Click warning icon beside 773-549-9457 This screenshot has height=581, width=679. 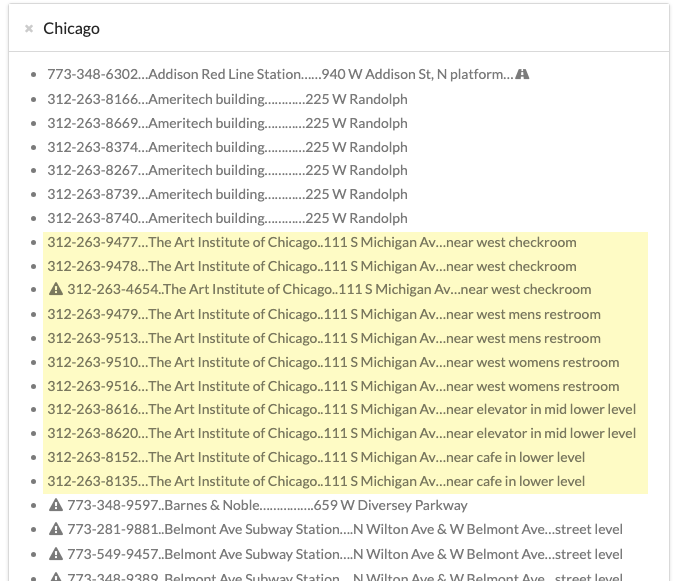(x=56, y=554)
